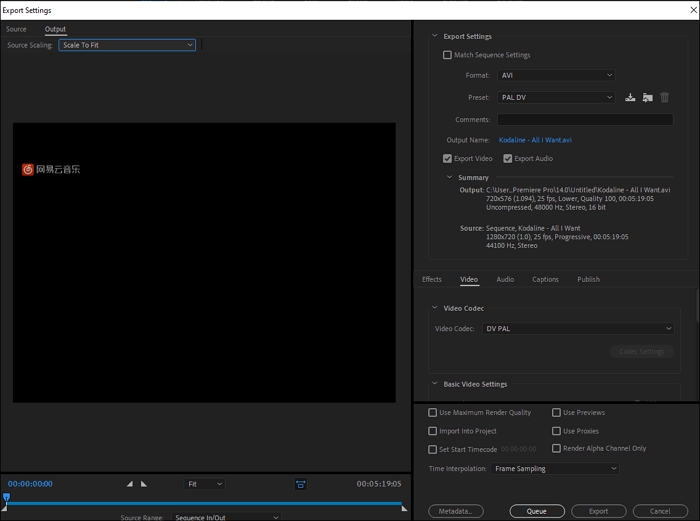Click the Import Preset icon
Screen dimensions: 700x521
click(x=647, y=98)
